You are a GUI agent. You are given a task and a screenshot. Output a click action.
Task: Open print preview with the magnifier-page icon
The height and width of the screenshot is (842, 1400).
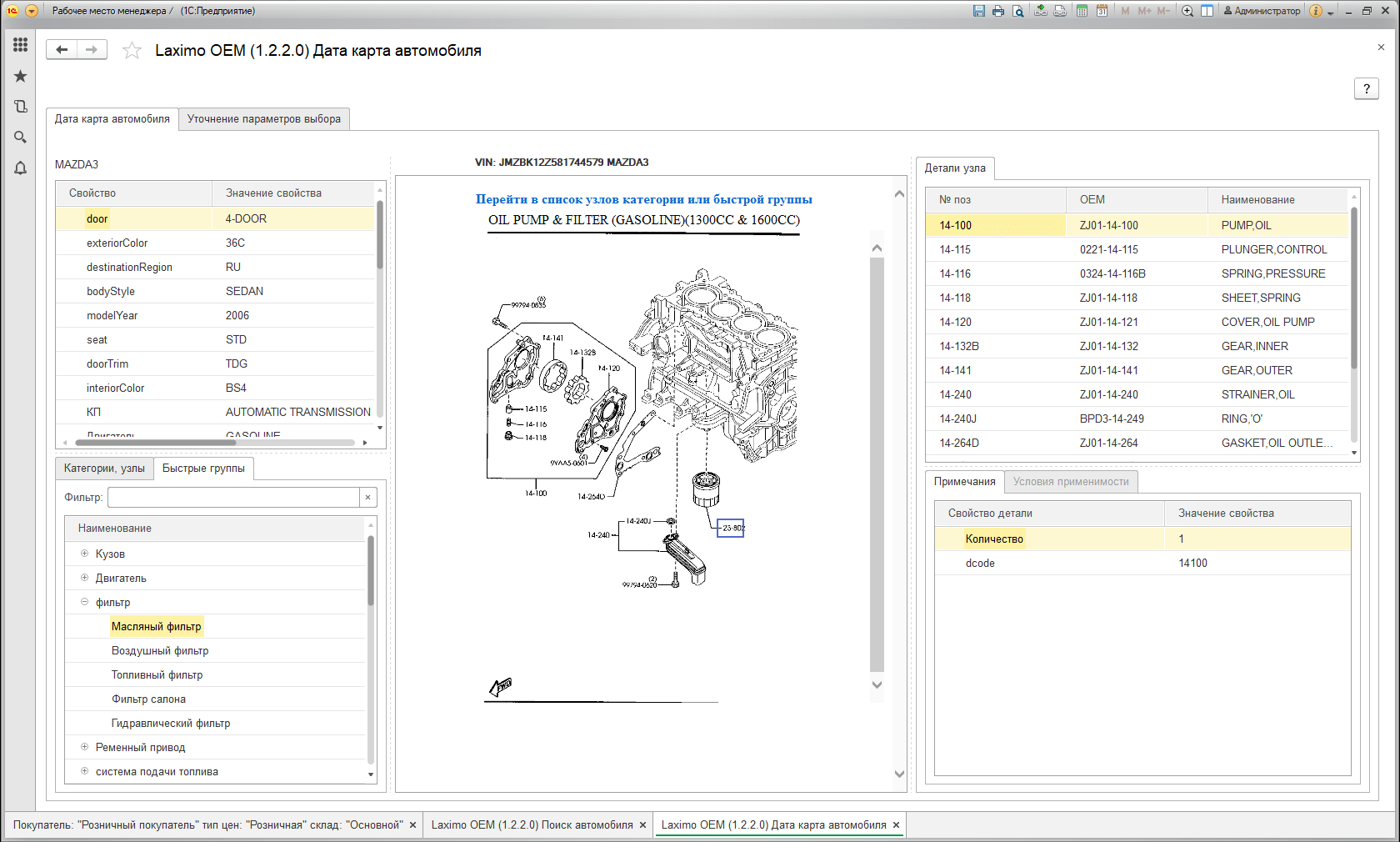point(1018,11)
